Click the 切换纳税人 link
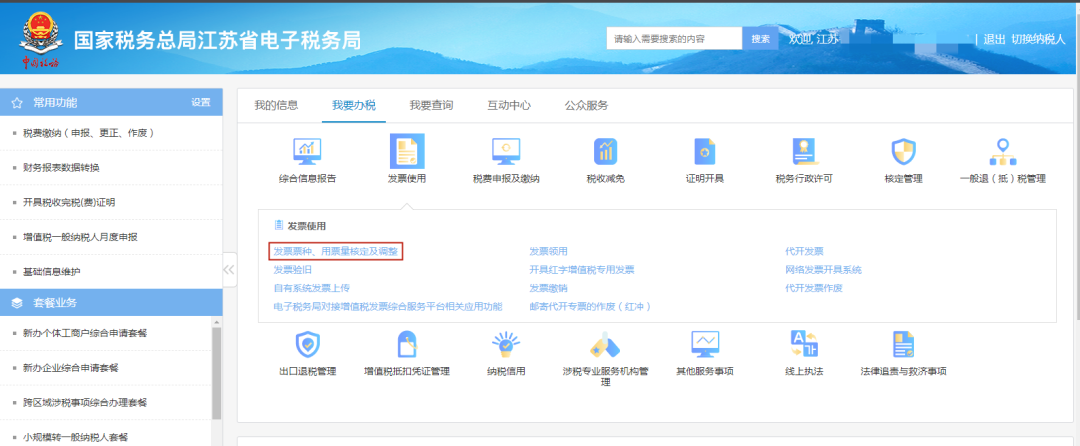This screenshot has width=1080, height=446. (1038, 39)
